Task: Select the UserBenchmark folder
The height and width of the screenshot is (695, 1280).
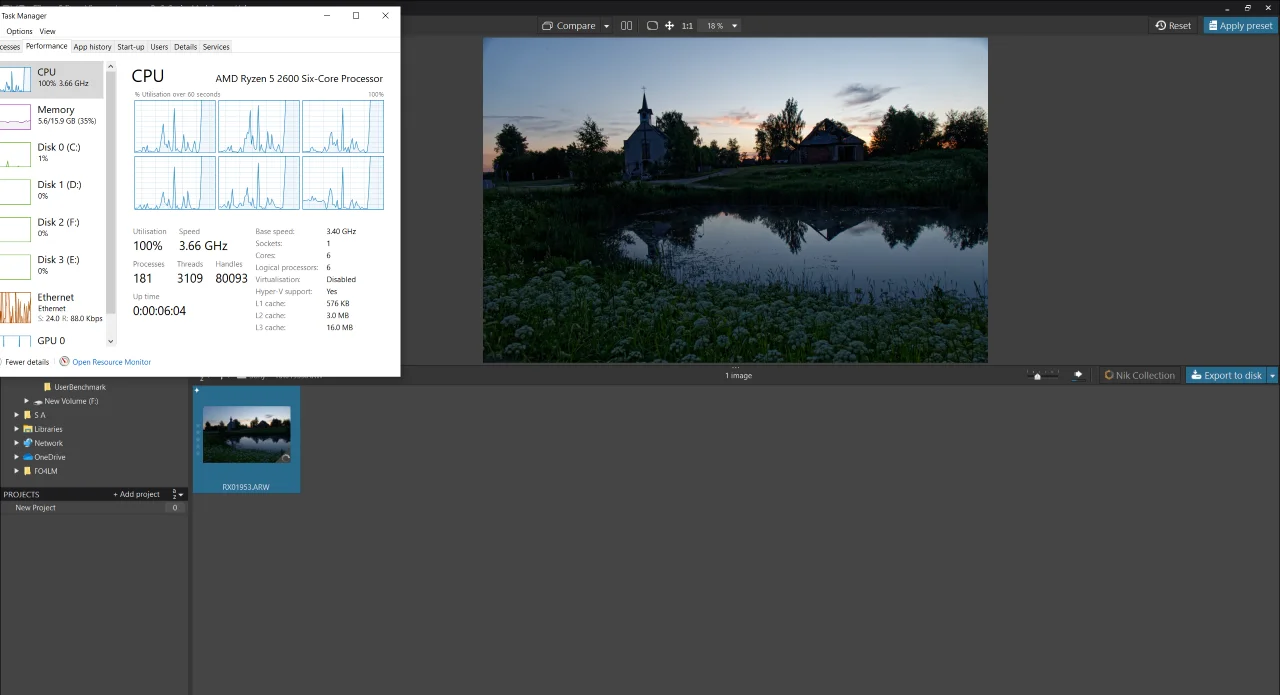Action: click(75, 387)
